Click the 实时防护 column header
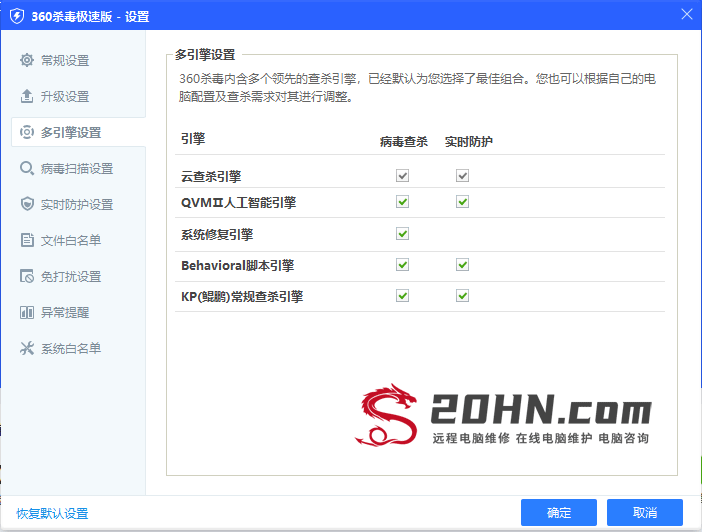Screen dimensions: 702x532 coord(468,142)
